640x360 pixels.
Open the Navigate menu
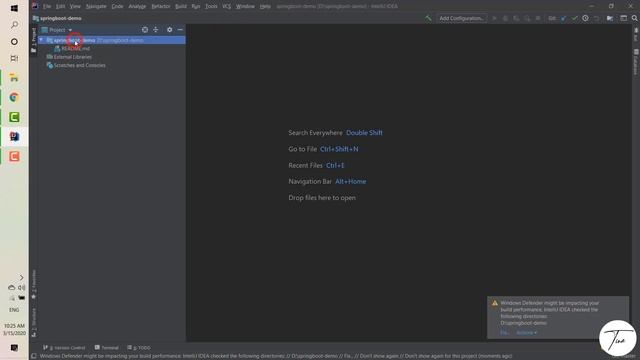coord(96,7)
